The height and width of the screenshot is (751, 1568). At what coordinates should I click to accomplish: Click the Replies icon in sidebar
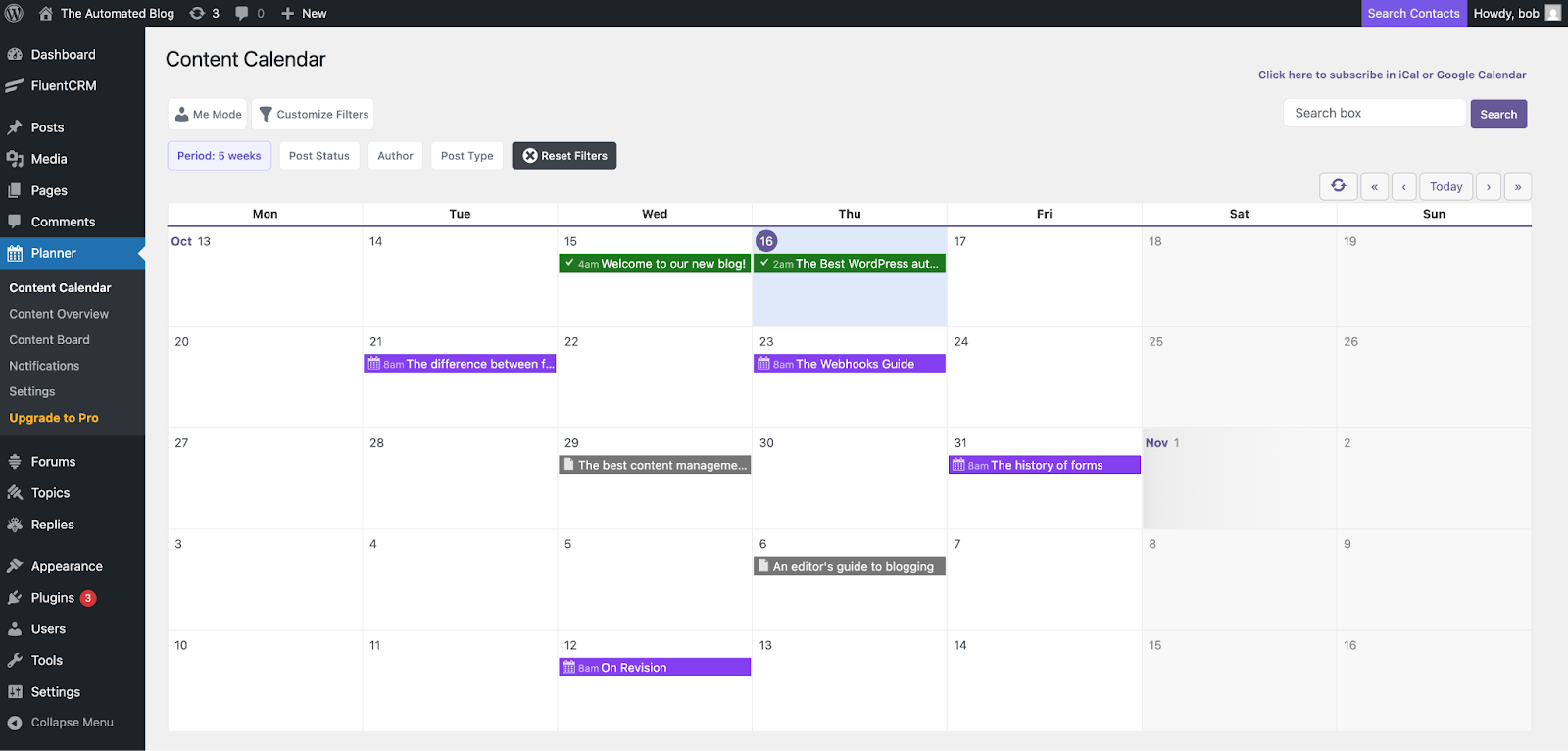15,525
